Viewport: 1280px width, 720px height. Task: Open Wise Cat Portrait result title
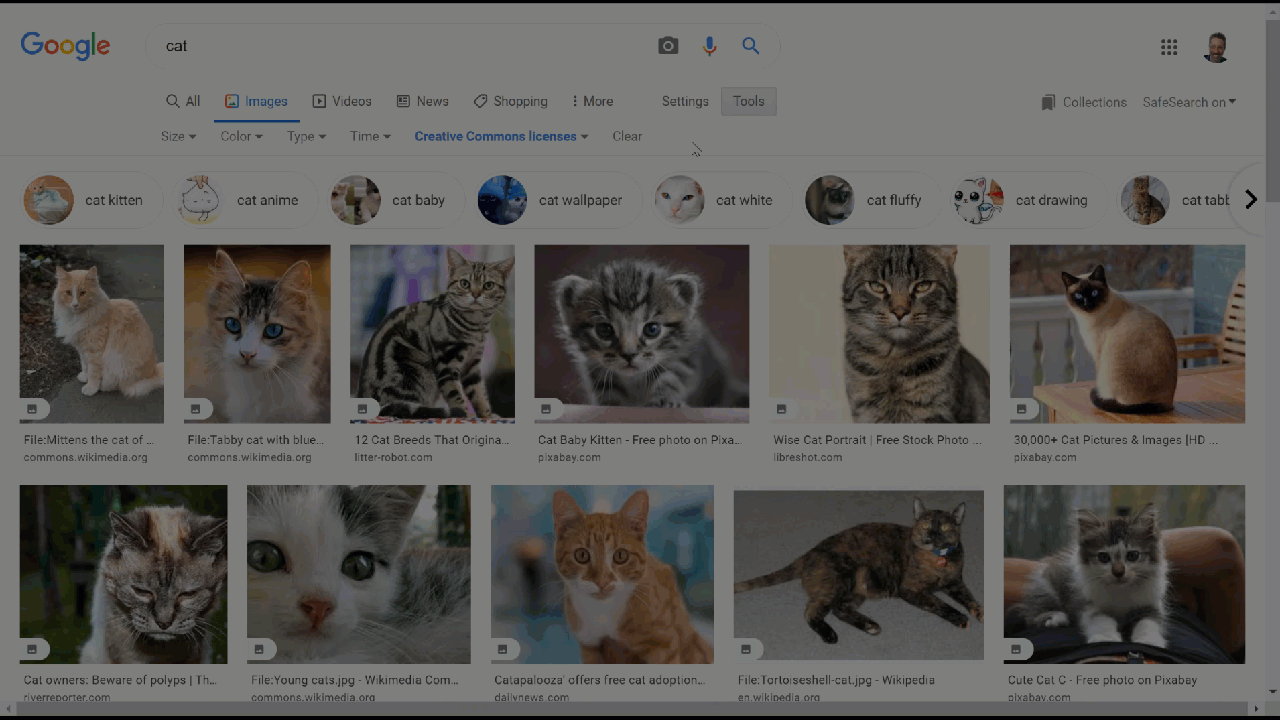click(878, 440)
